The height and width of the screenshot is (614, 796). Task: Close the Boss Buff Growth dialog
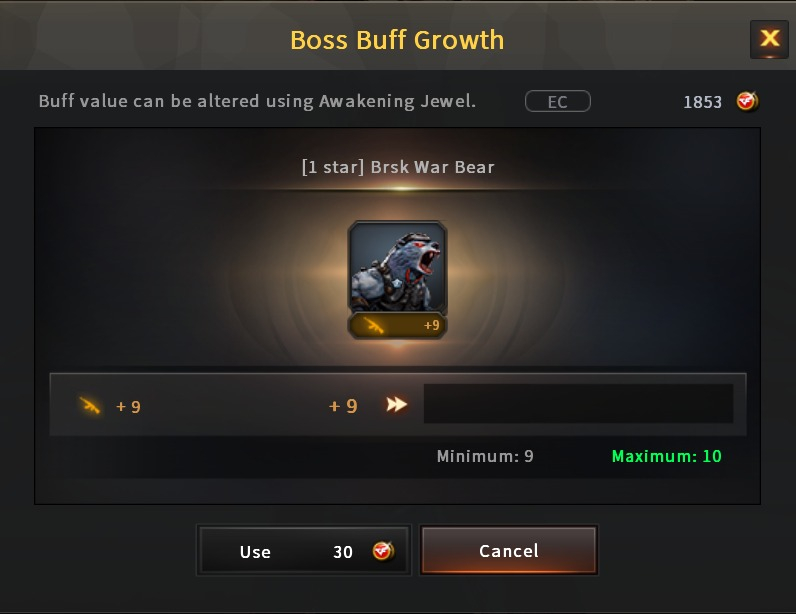(x=769, y=39)
